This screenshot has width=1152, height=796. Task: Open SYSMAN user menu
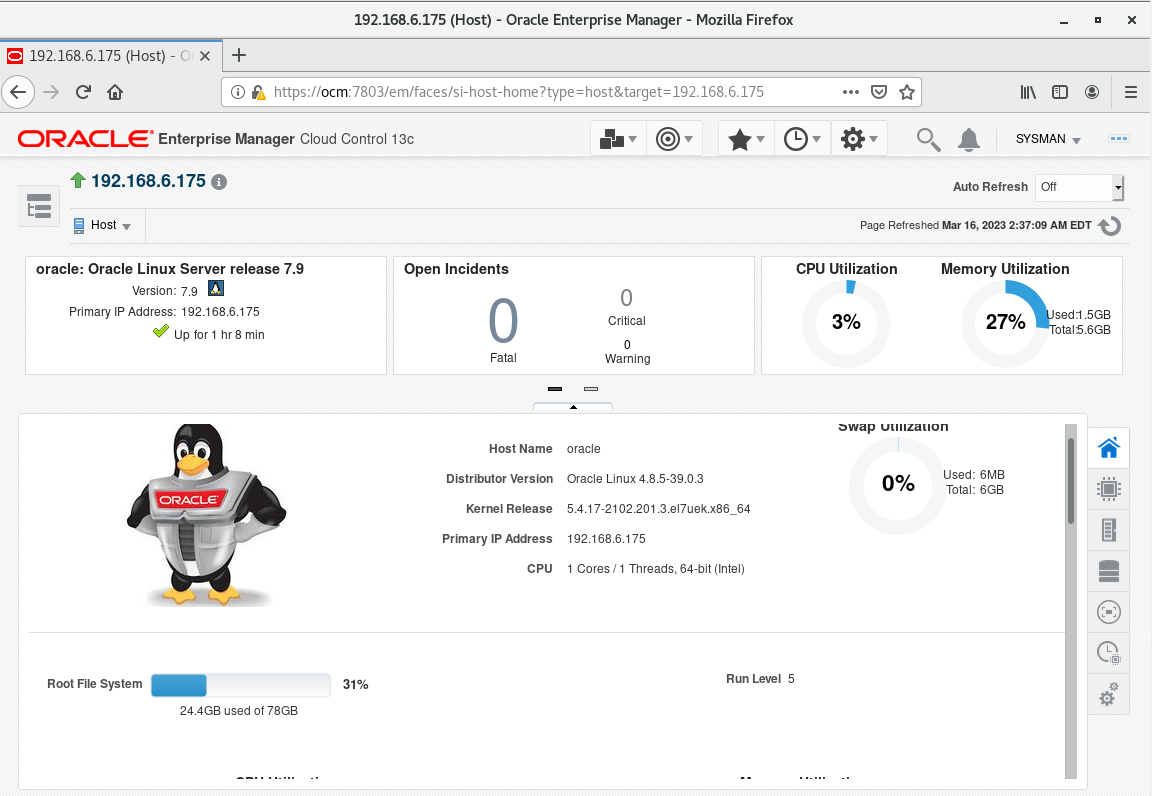pyautogui.click(x=1048, y=139)
